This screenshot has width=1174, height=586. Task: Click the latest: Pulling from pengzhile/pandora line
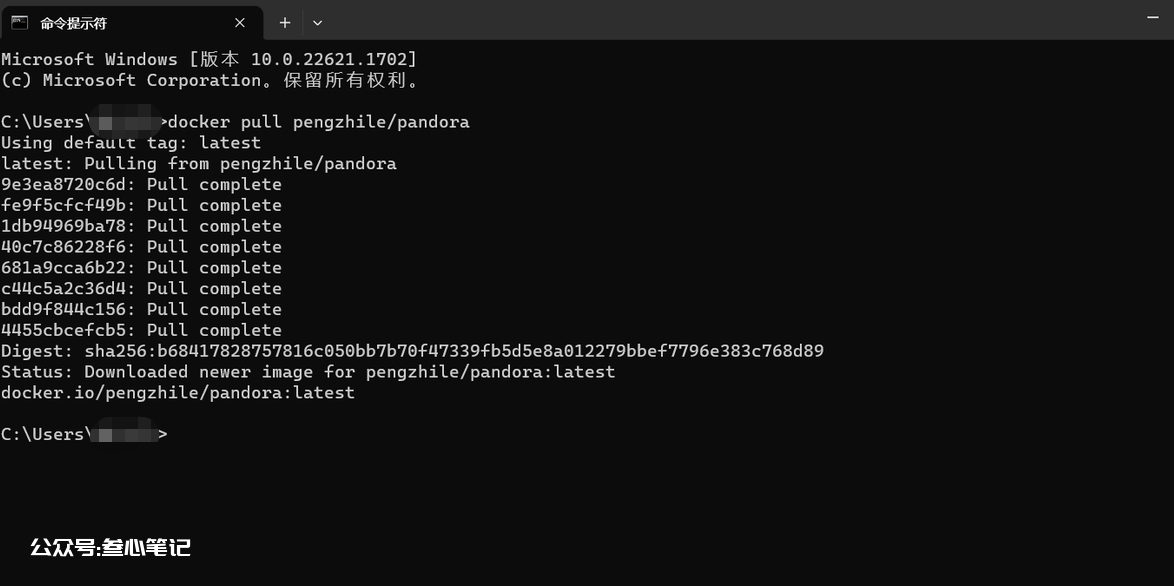point(198,164)
